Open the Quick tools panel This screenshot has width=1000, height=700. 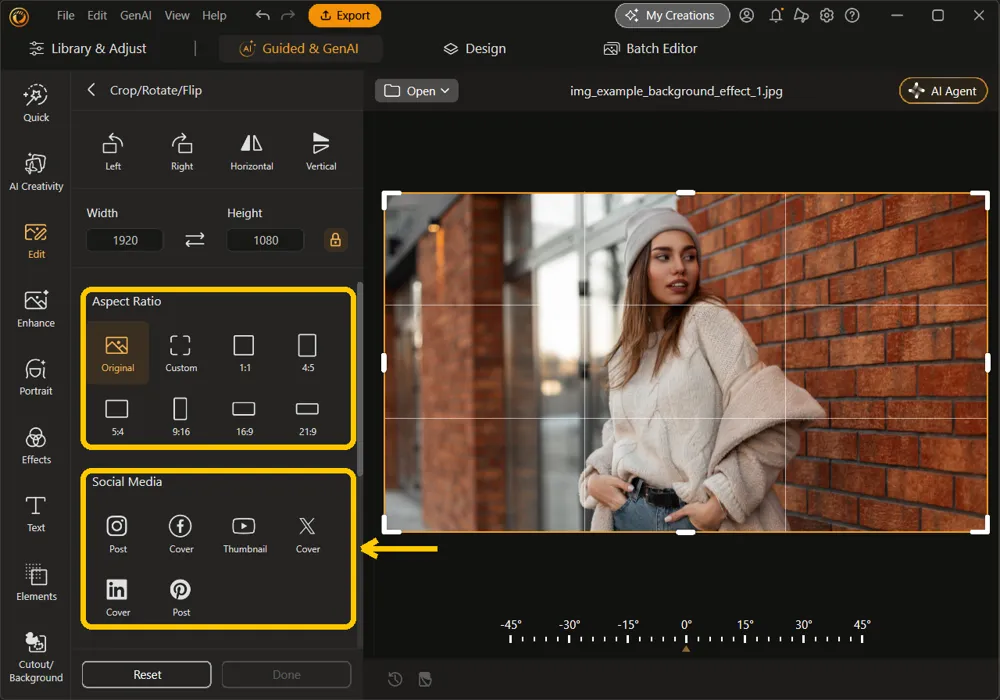click(x=36, y=103)
